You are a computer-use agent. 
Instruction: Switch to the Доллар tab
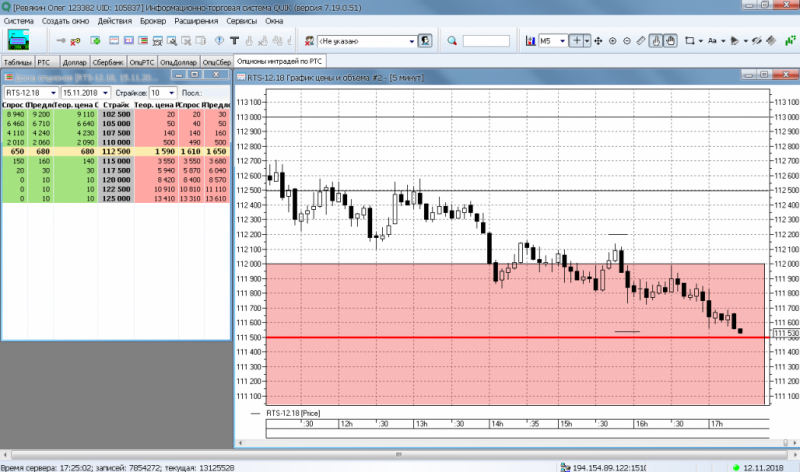(x=74, y=62)
